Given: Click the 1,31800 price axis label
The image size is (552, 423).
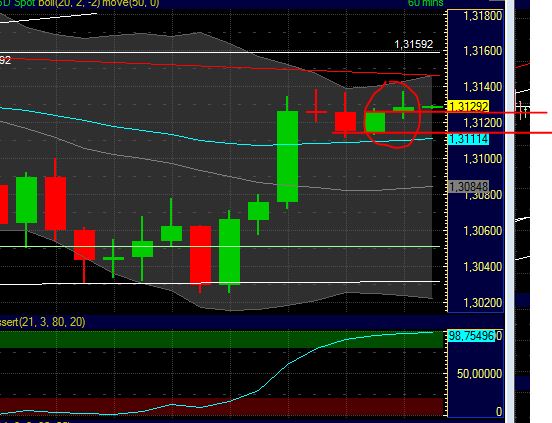Looking at the screenshot, I should [x=482, y=16].
